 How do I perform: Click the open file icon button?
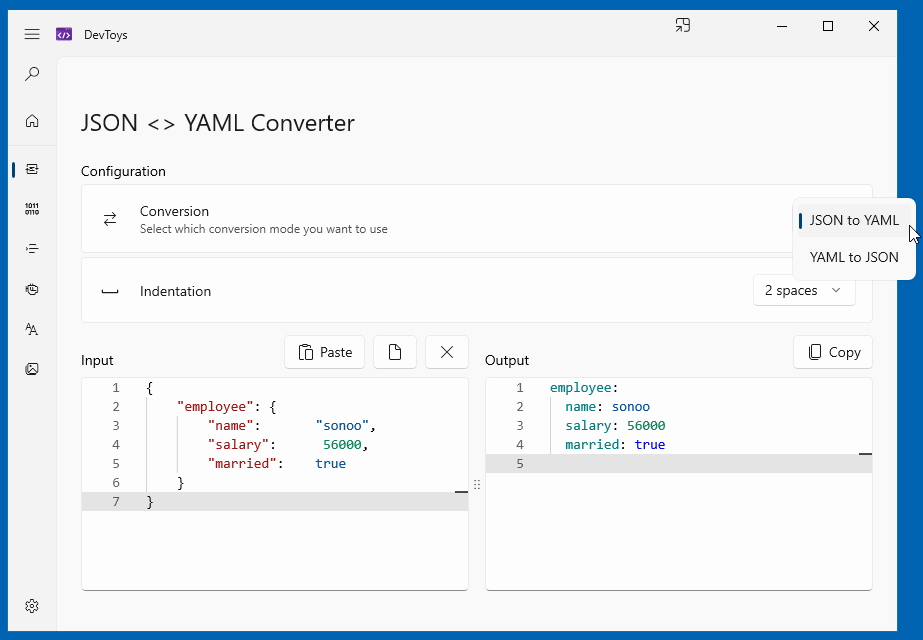click(x=395, y=352)
